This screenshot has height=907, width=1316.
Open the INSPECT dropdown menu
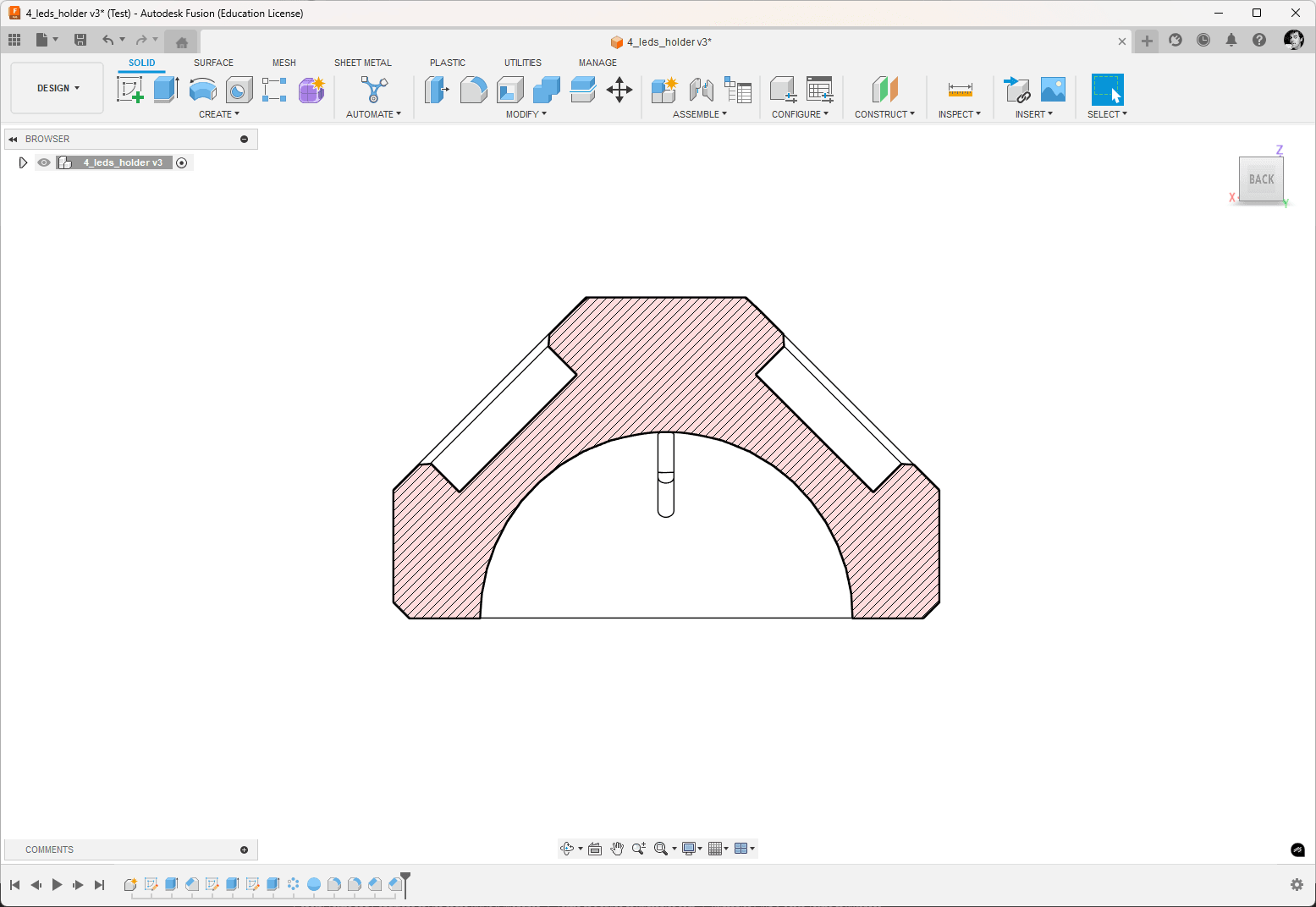(x=960, y=114)
